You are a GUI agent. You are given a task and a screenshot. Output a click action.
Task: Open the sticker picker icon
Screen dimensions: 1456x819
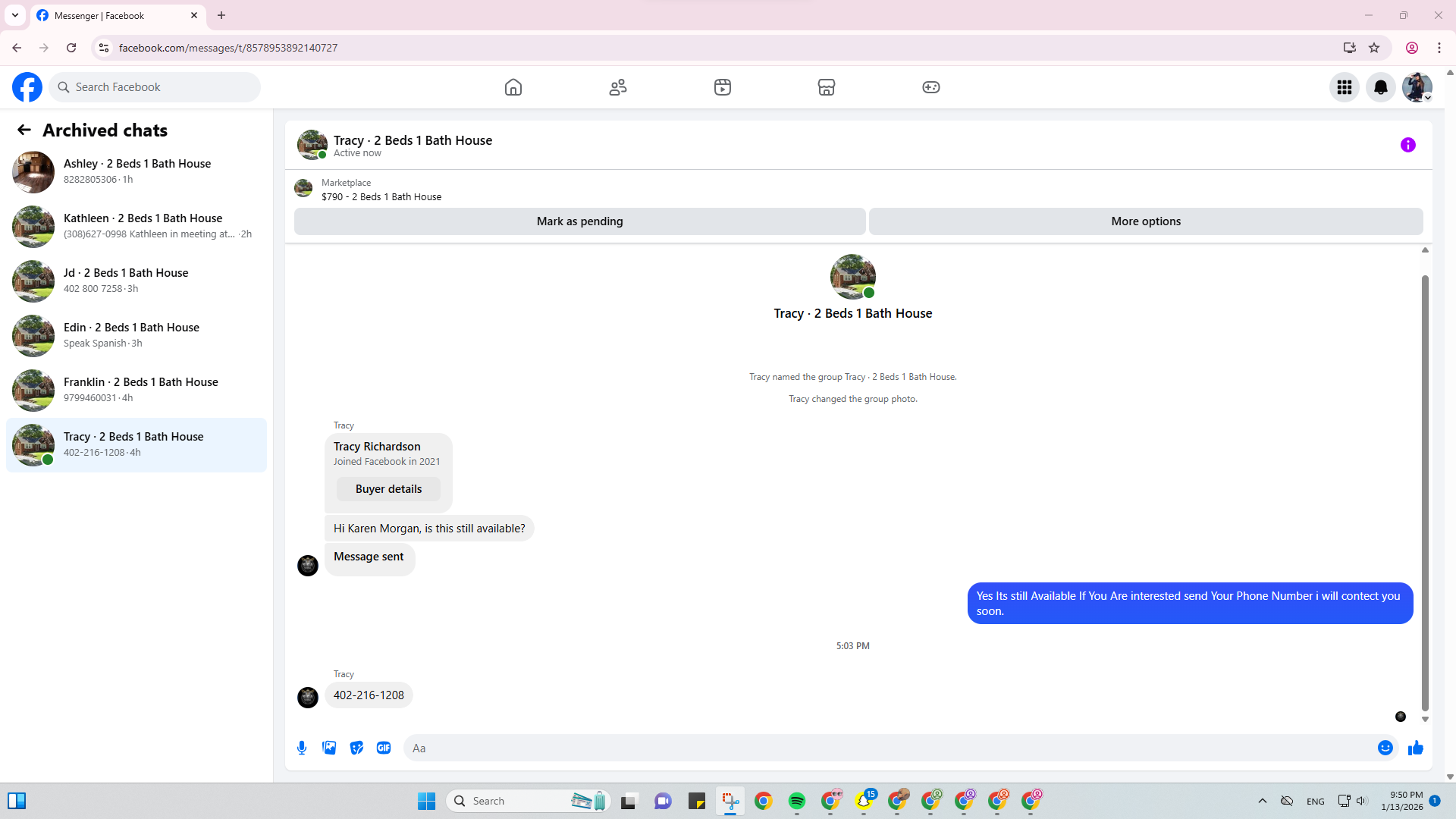coord(356,748)
